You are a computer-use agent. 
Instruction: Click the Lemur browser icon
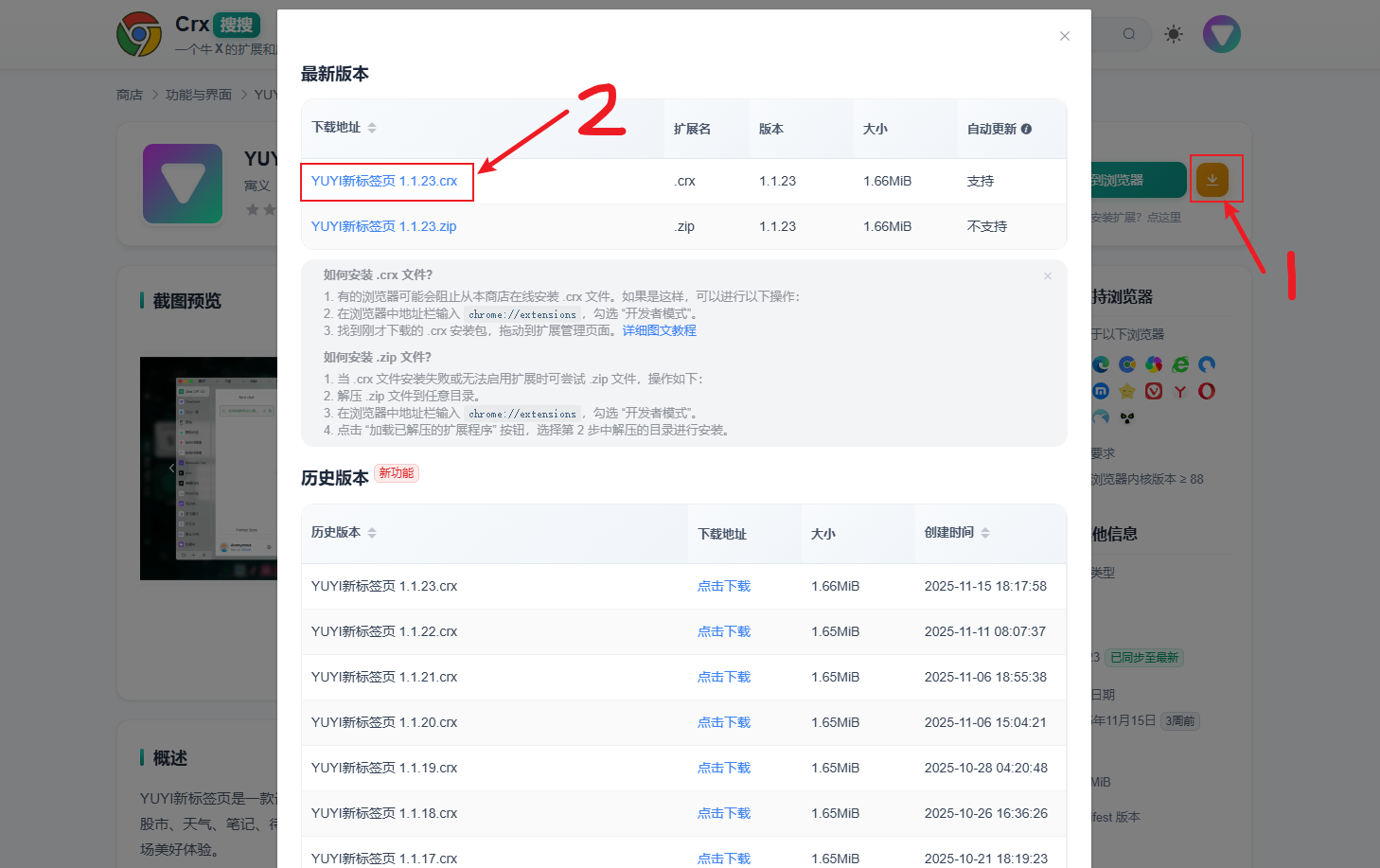[1127, 417]
